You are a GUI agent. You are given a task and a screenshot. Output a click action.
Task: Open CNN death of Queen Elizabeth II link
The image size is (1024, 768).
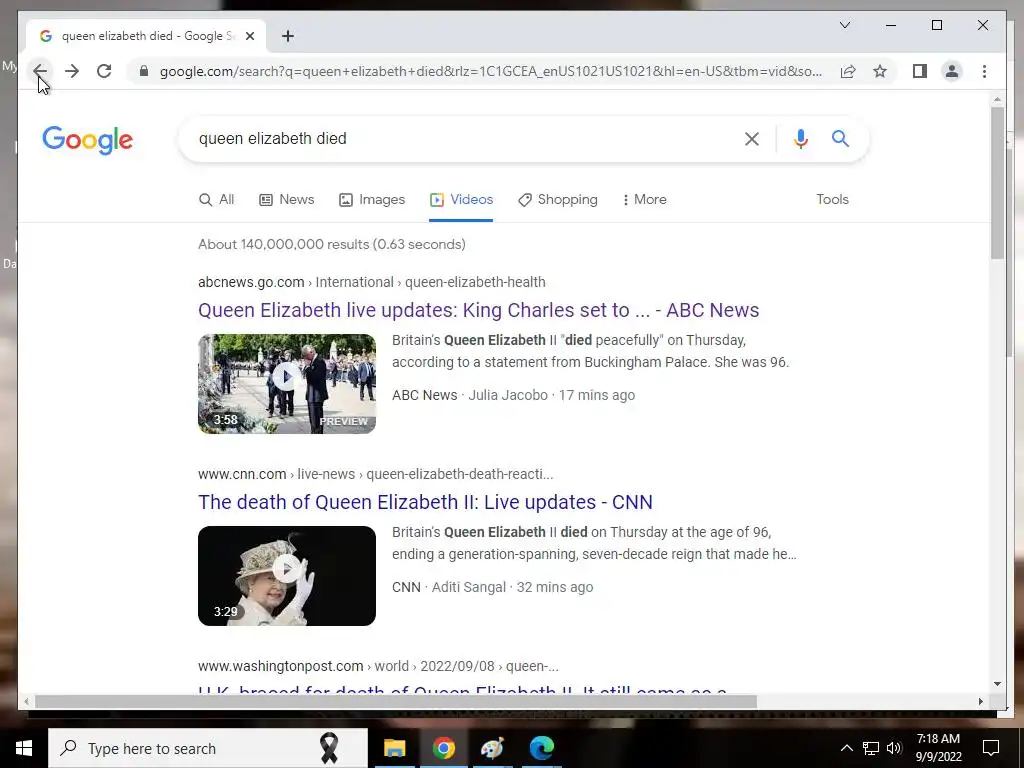[425, 502]
